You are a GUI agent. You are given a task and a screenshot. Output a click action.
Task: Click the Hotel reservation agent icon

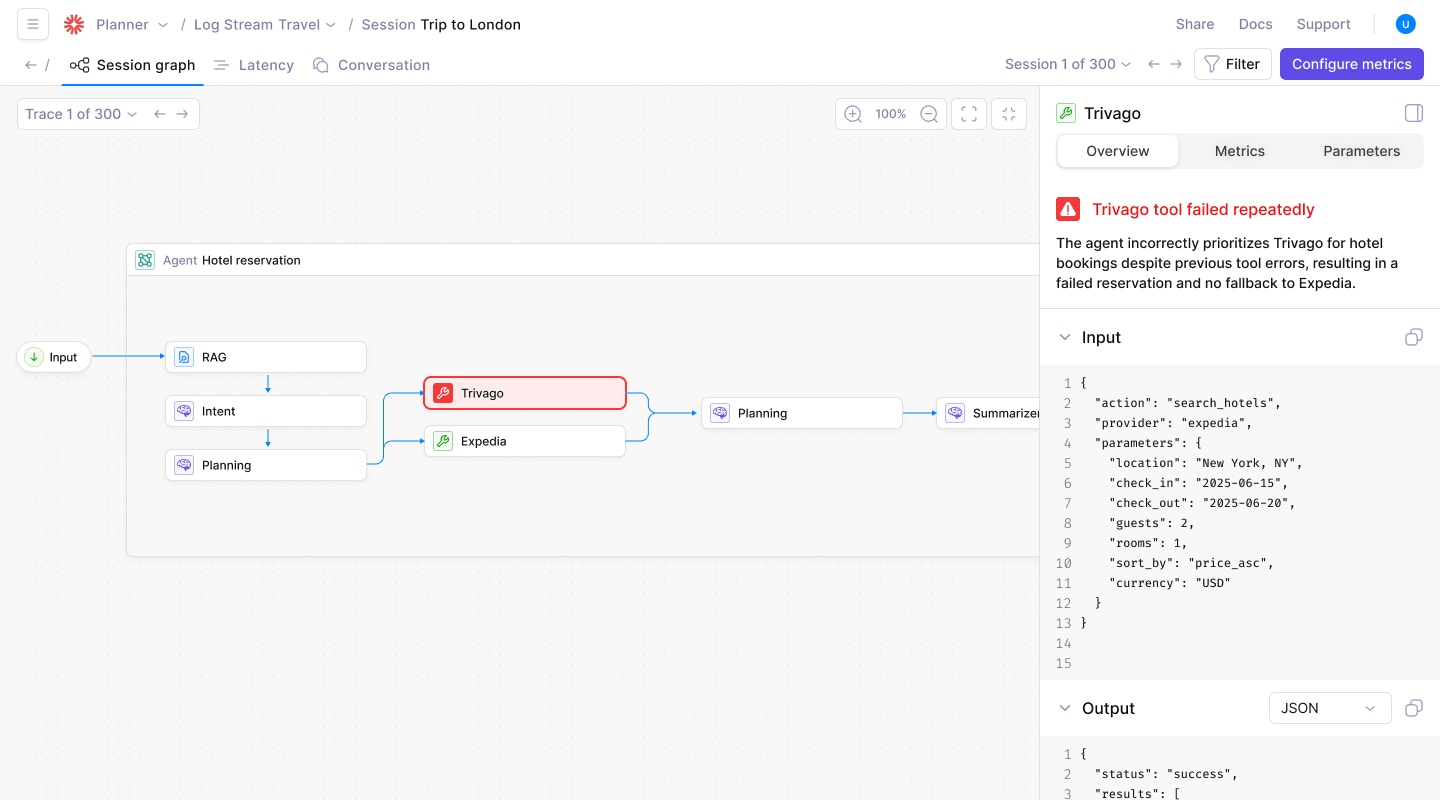(145, 260)
